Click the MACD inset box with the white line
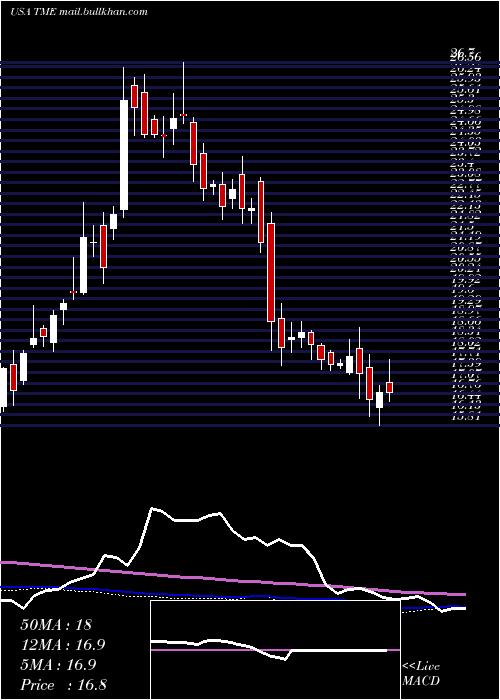 (x=275, y=650)
